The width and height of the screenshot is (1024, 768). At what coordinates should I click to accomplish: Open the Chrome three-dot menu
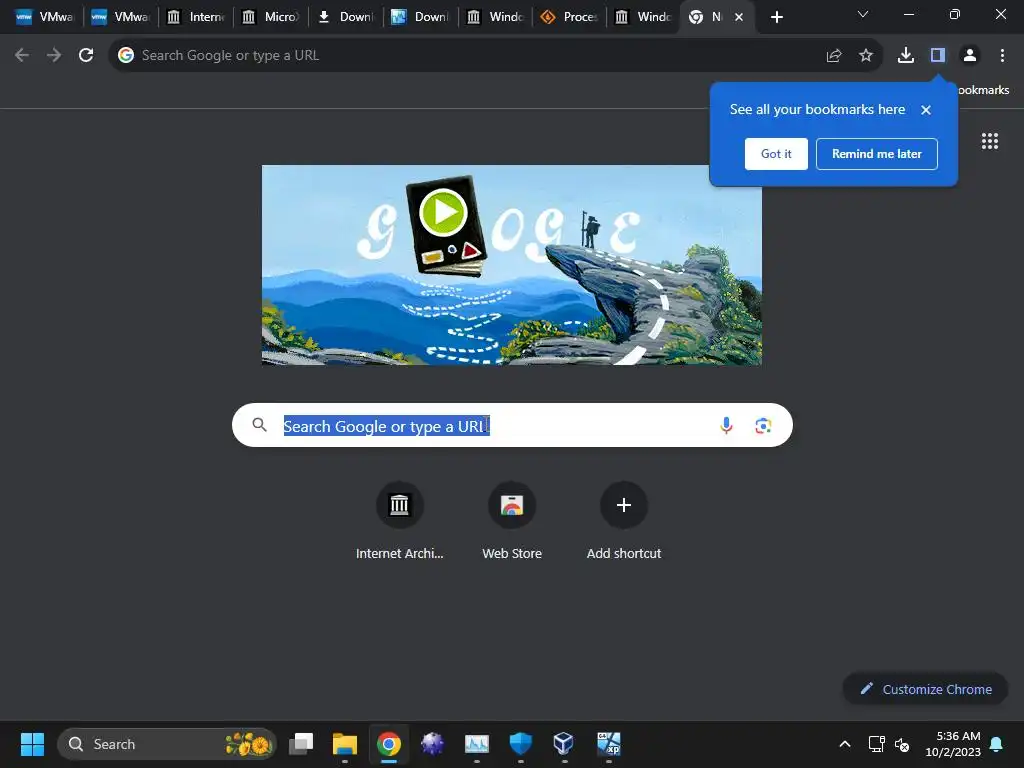point(1002,56)
